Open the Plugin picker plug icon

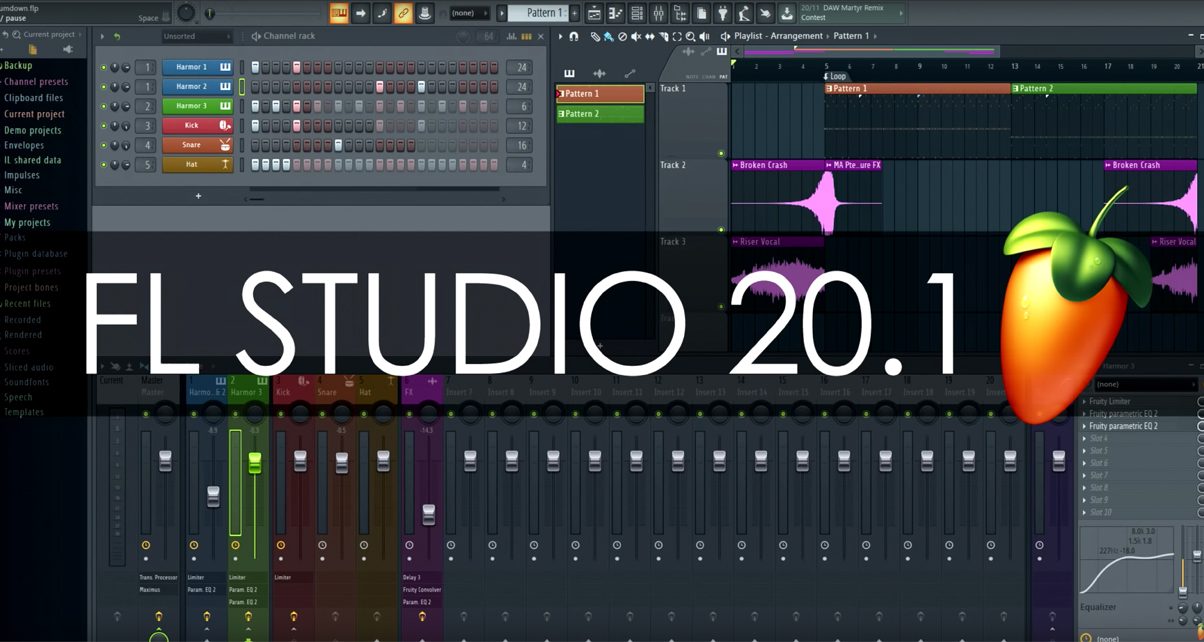723,13
